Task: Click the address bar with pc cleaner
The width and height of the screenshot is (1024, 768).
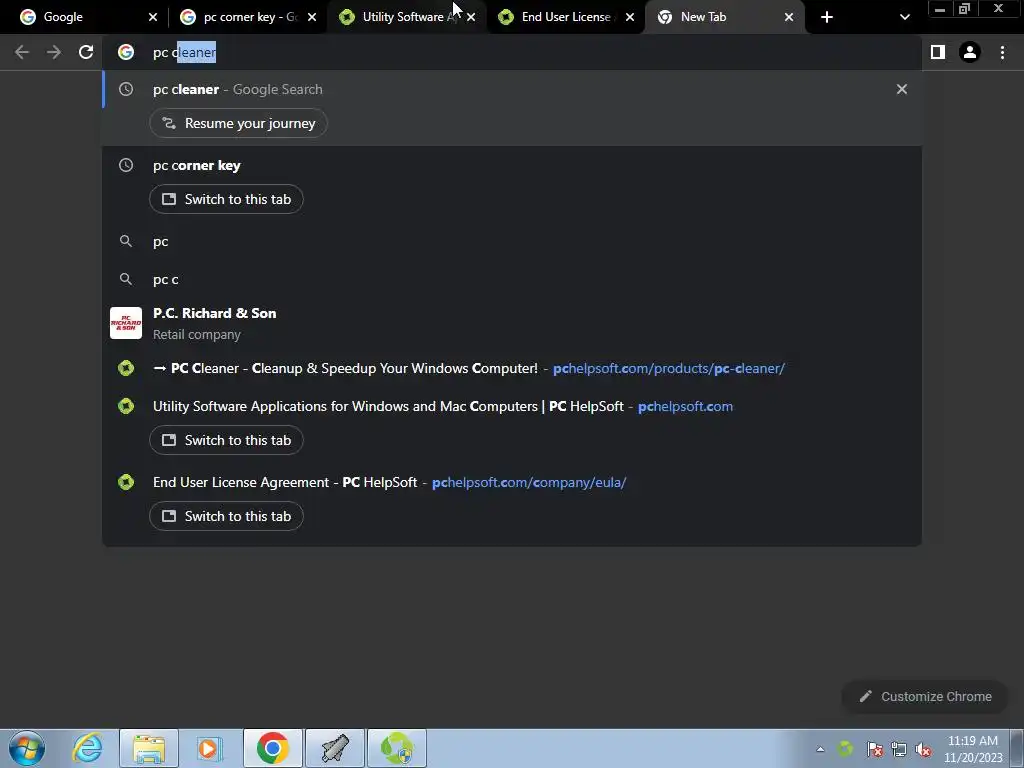Action: click(x=513, y=52)
